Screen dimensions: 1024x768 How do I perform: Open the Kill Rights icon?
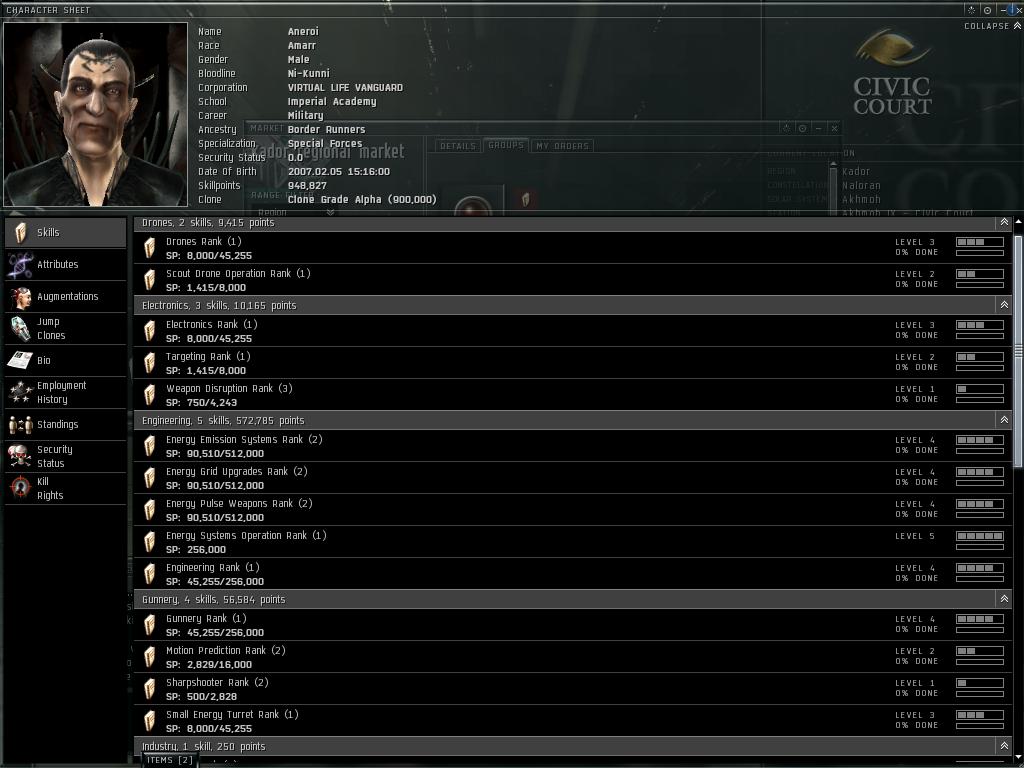20,488
